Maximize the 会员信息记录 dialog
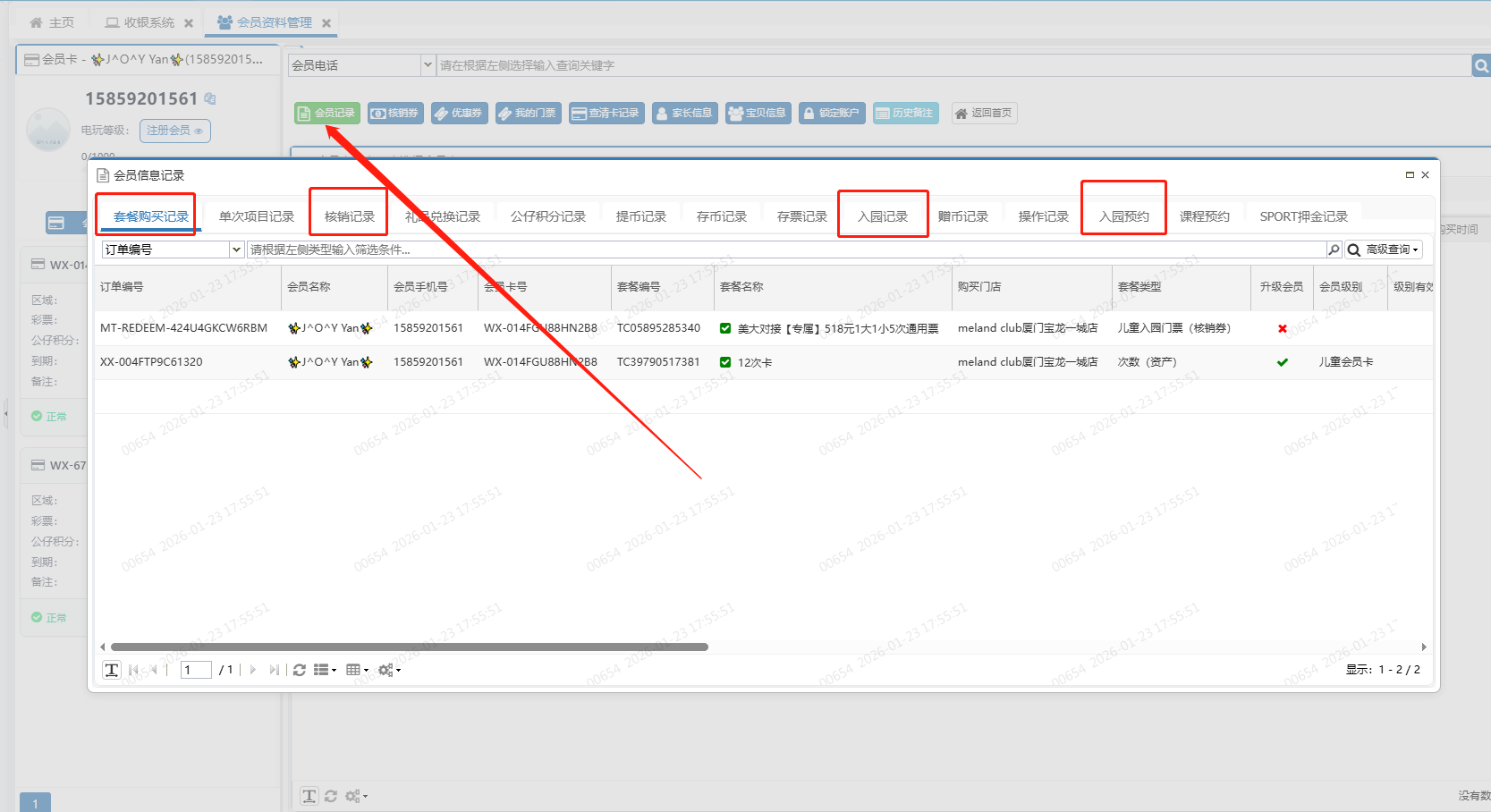Screen dimensions: 1491x812 tap(1410, 175)
